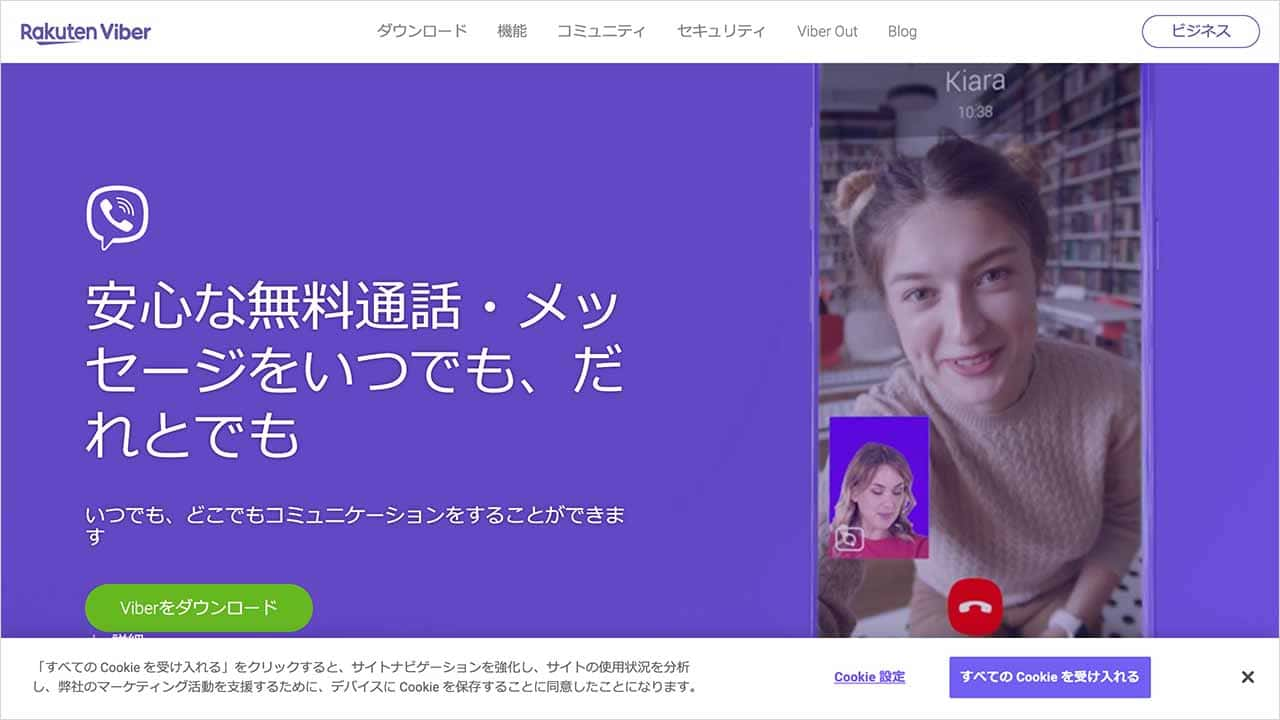The image size is (1280, 720).
Task: Click the ビジネス button
Action: point(1201,31)
